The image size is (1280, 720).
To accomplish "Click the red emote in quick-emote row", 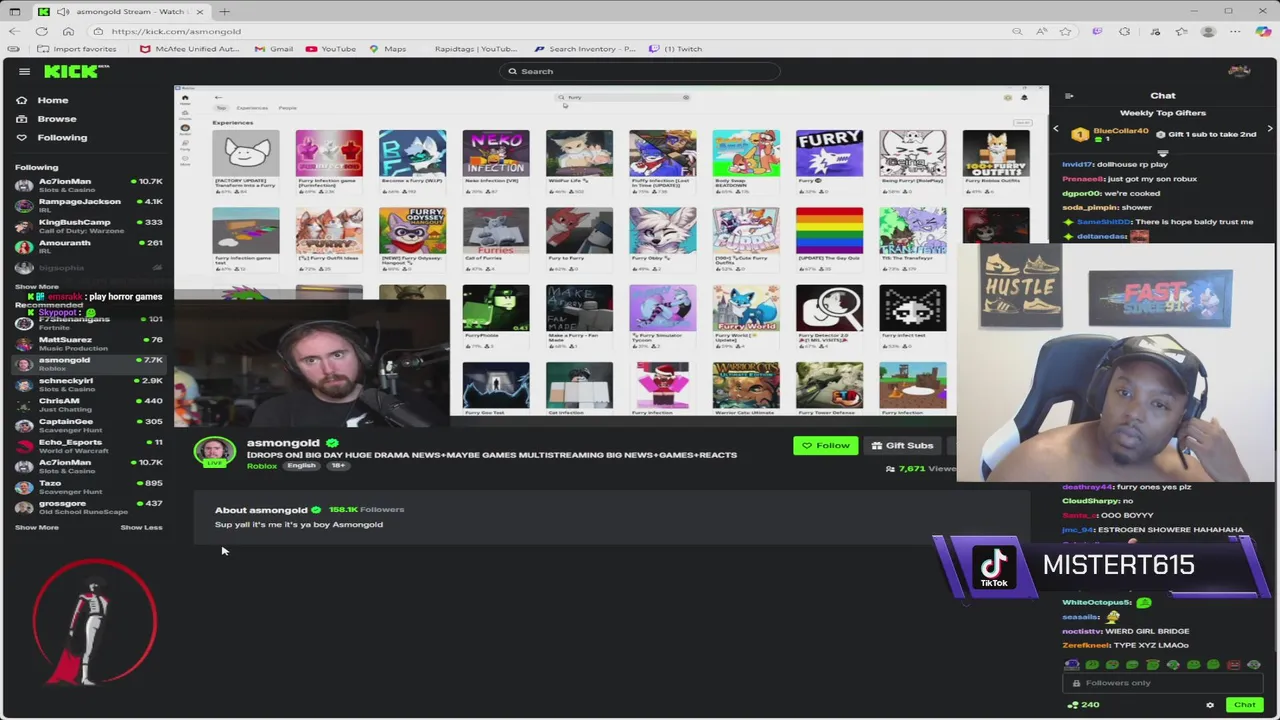I will coord(1233,664).
